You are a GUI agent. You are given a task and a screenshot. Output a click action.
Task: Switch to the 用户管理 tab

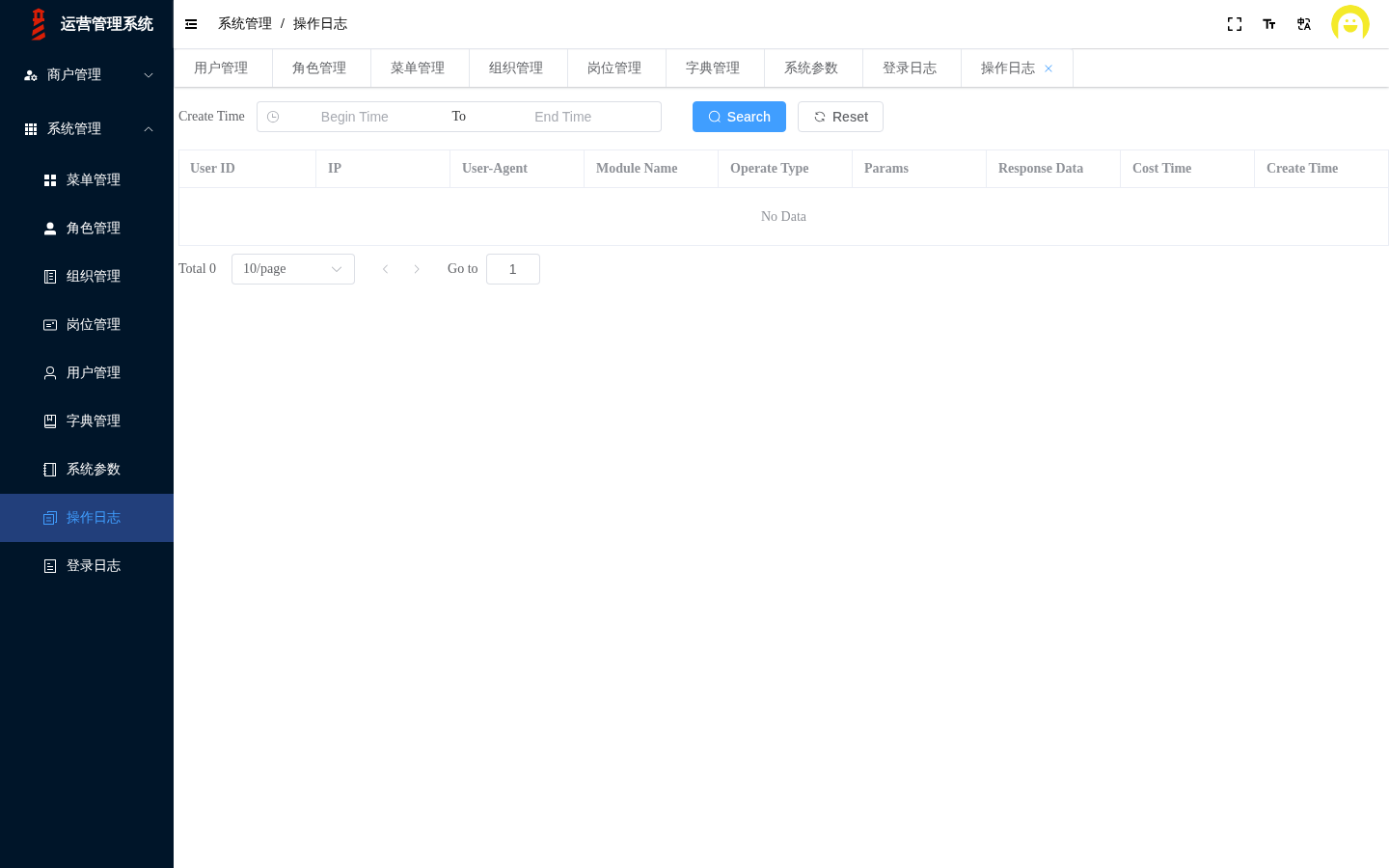tap(221, 68)
